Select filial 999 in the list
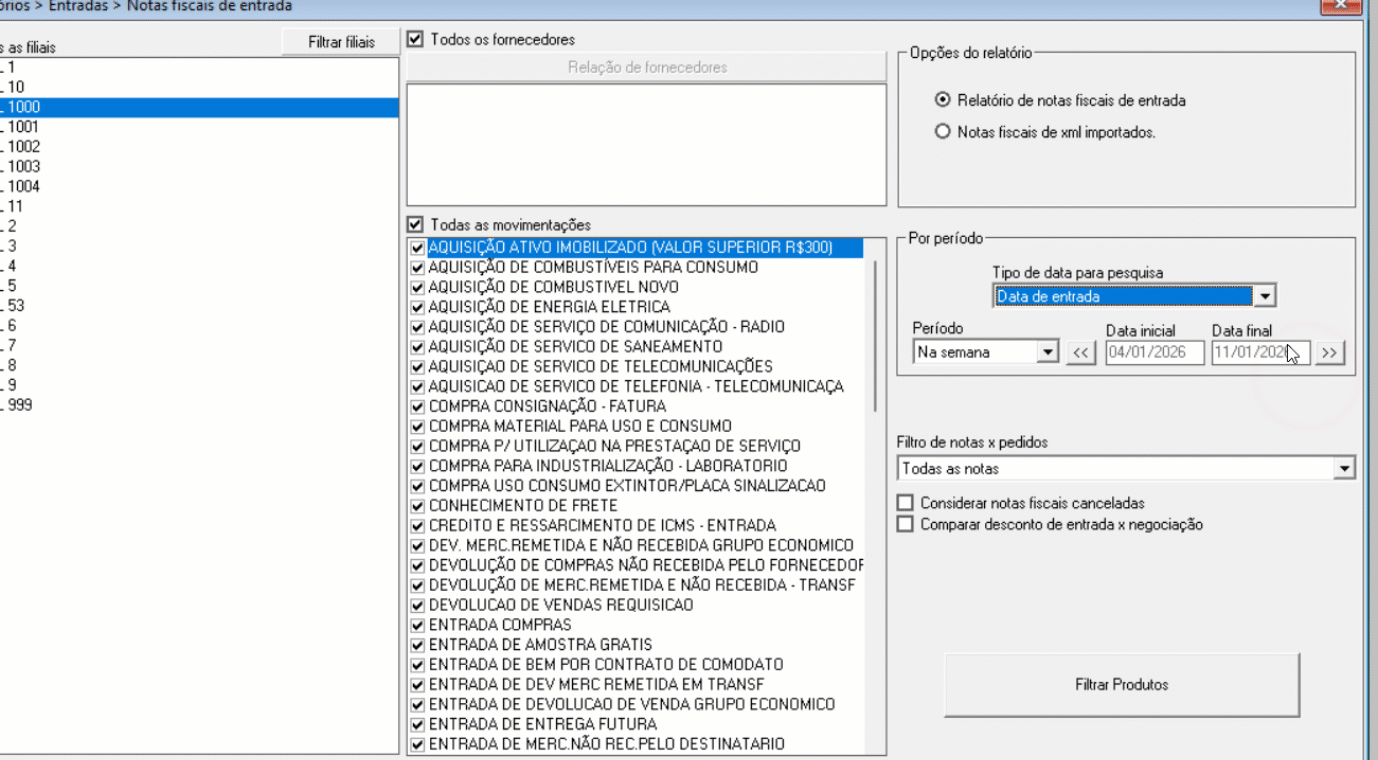 199,405
